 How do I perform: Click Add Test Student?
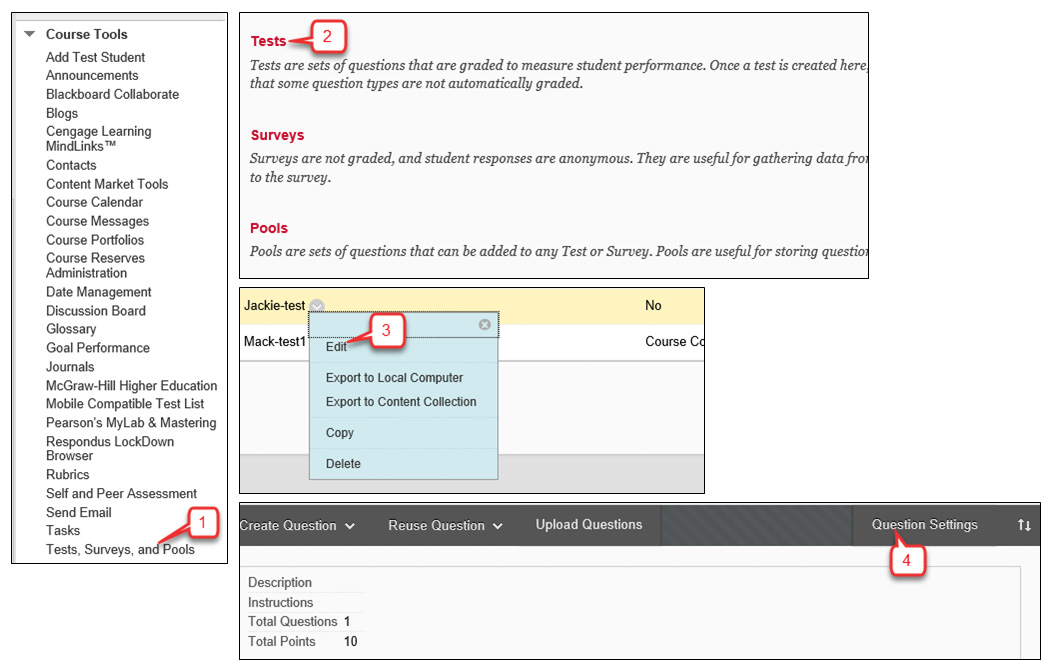click(95, 58)
